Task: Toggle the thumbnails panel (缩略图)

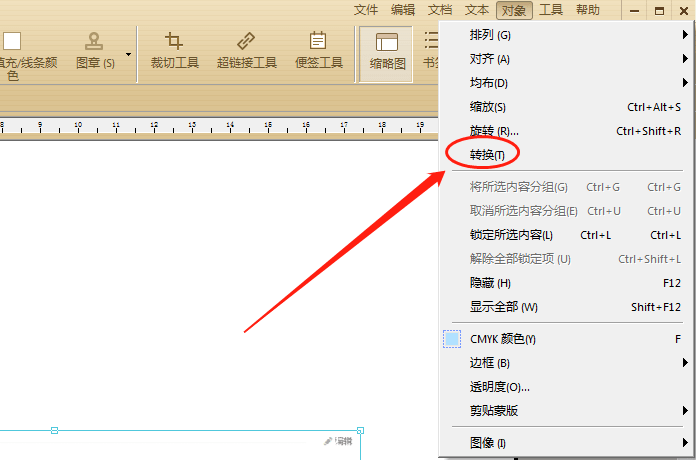Action: pyautogui.click(x=387, y=53)
